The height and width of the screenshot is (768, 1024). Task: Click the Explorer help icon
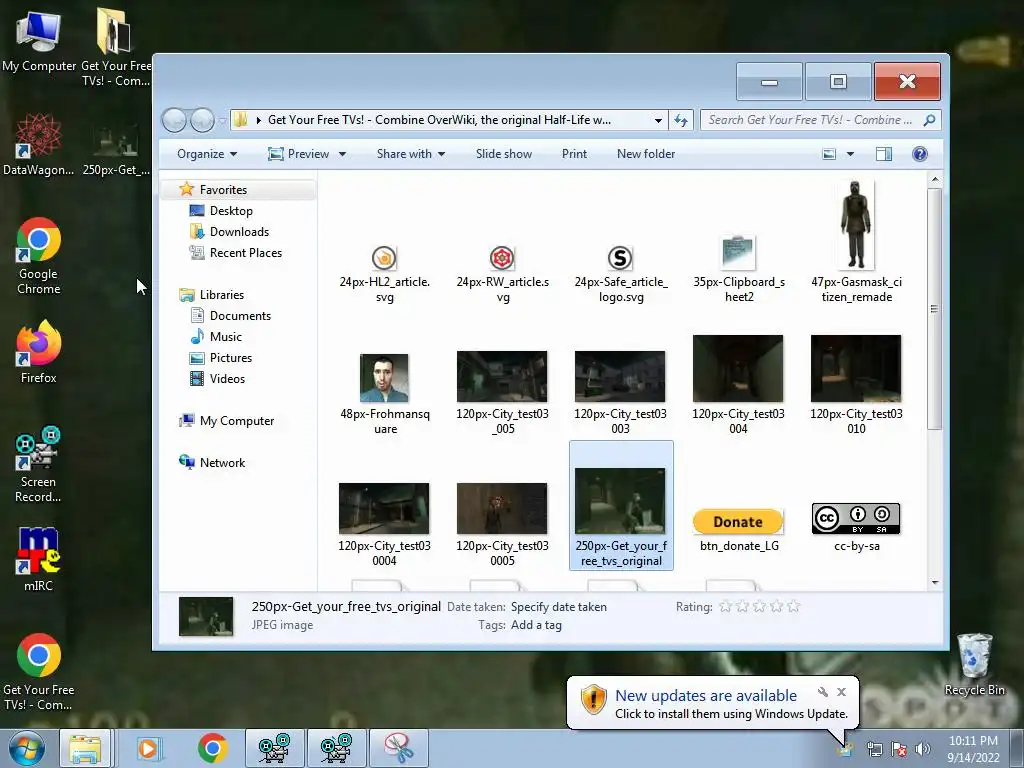pos(920,154)
